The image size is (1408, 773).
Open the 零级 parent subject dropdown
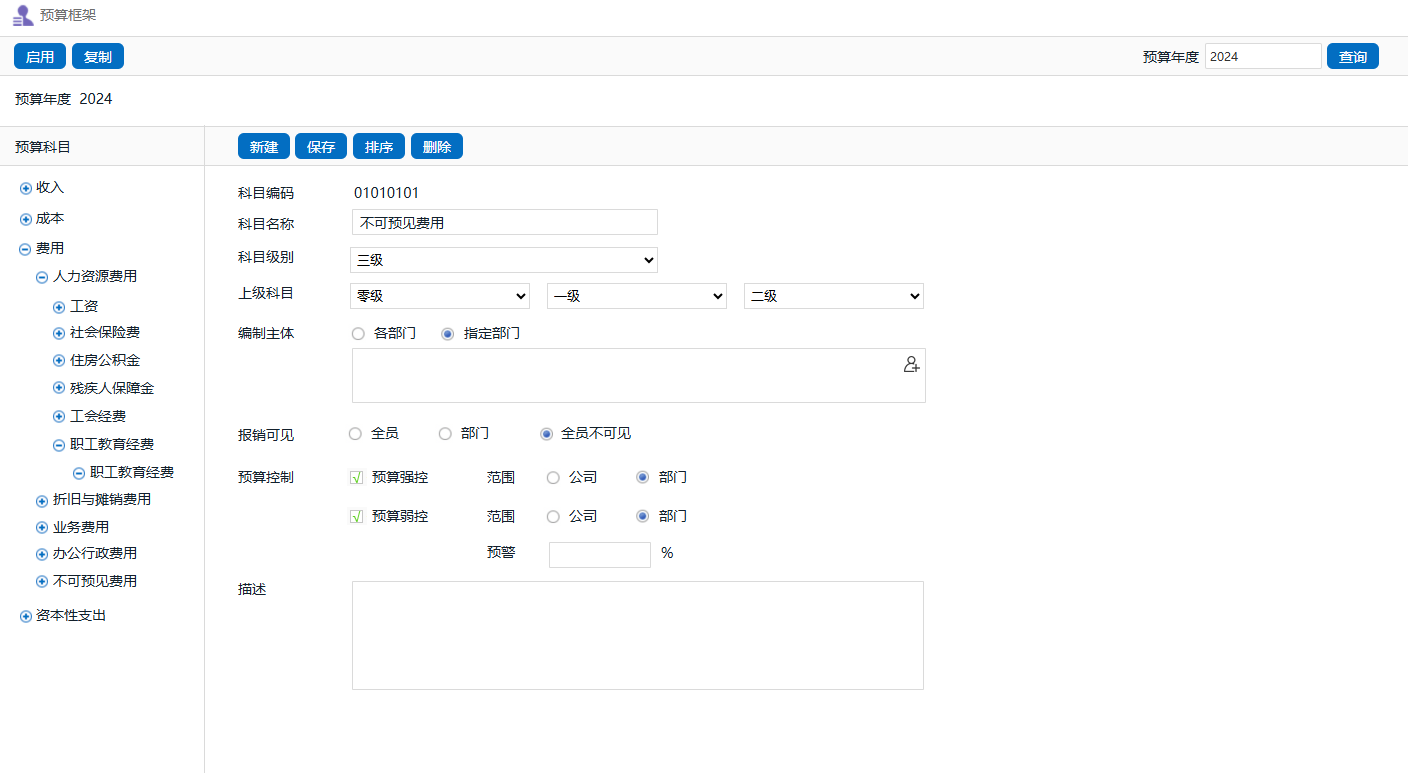pyautogui.click(x=440, y=296)
